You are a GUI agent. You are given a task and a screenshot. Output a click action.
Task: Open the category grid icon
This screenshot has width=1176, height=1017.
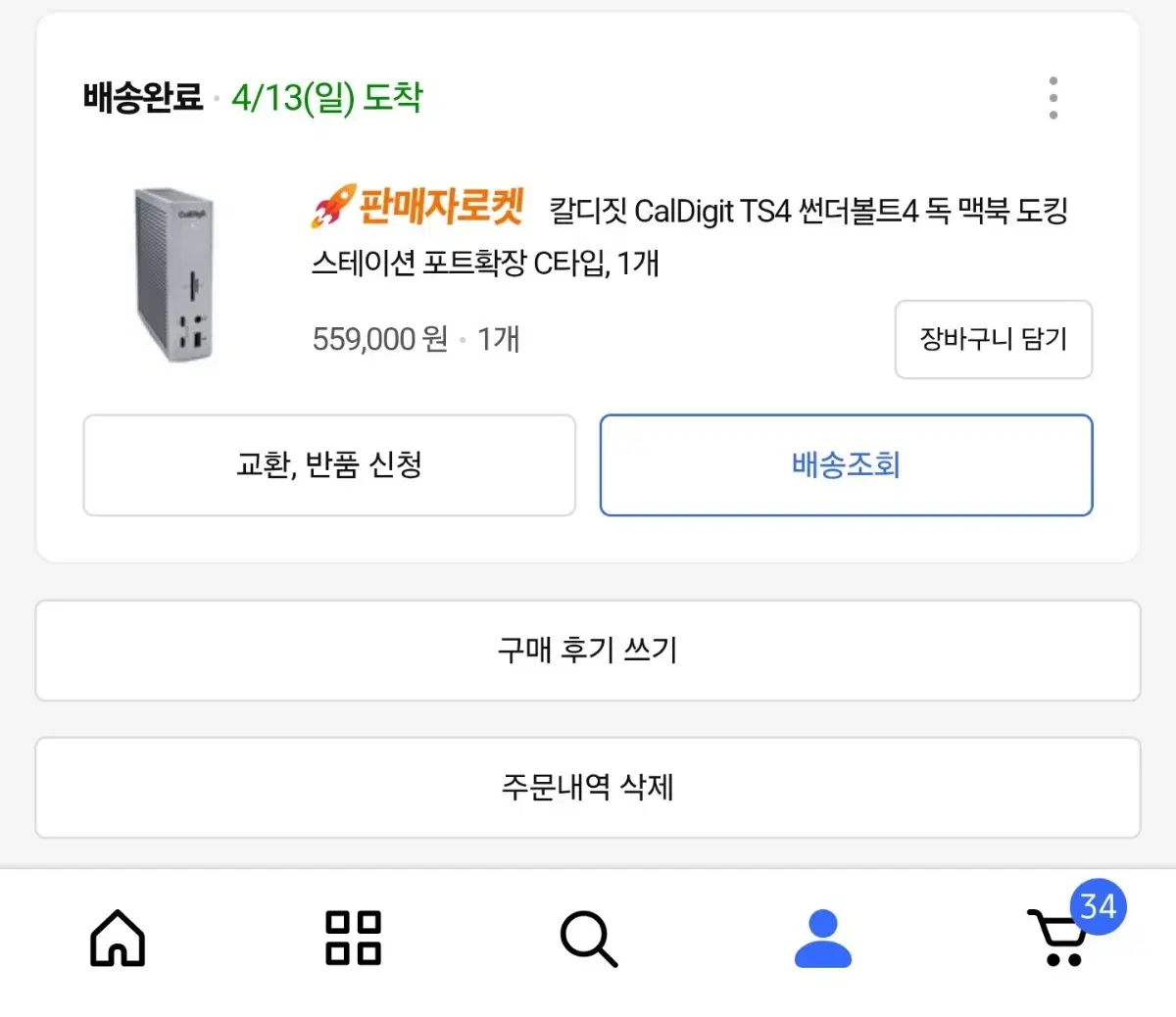(353, 938)
